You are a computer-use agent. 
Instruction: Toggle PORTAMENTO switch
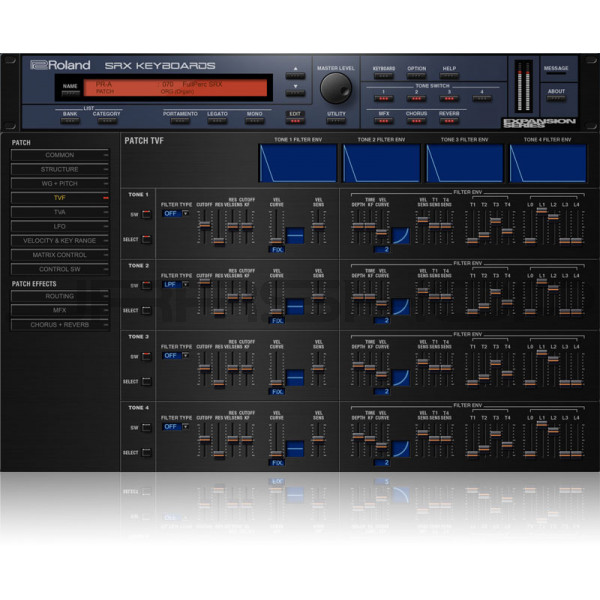pos(180,121)
